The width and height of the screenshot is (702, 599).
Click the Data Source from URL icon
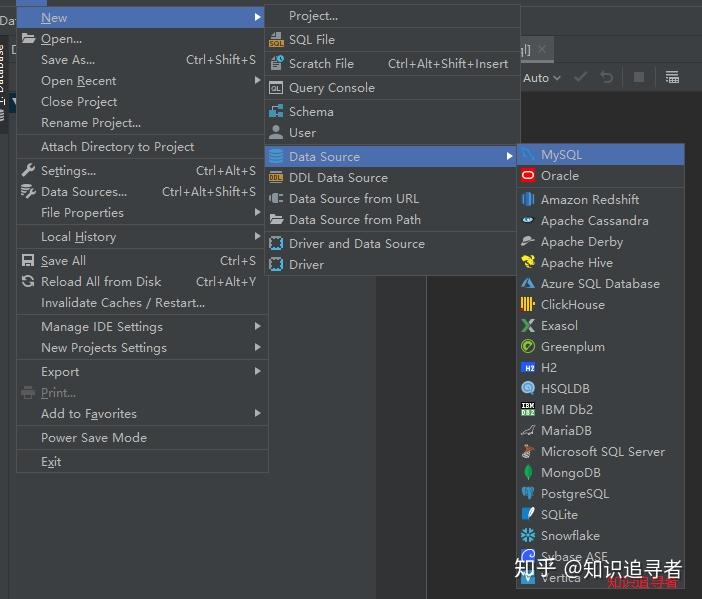pyautogui.click(x=276, y=198)
